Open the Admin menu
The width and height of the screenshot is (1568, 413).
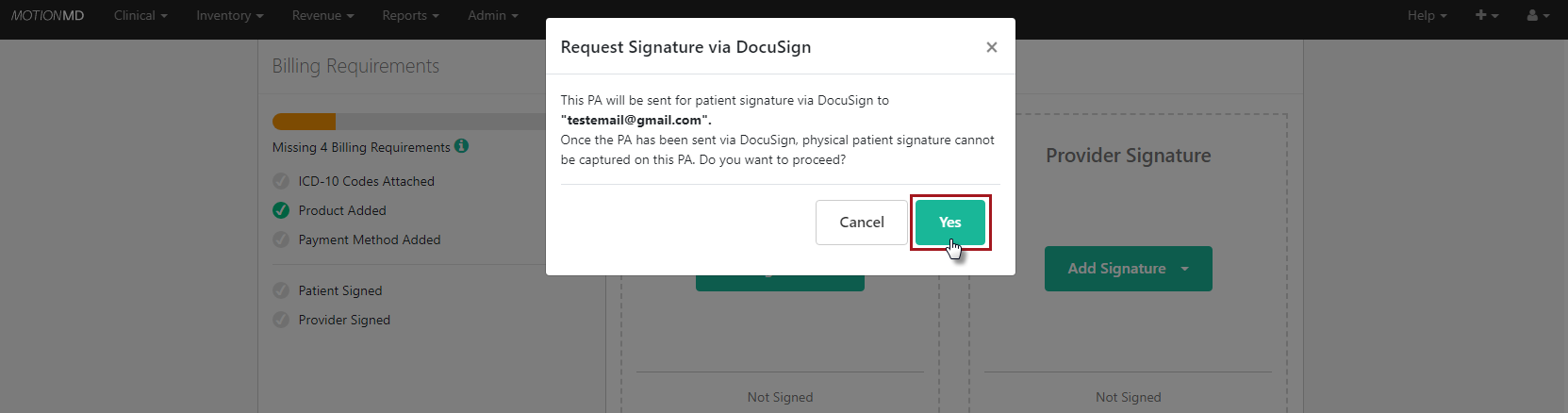492,15
